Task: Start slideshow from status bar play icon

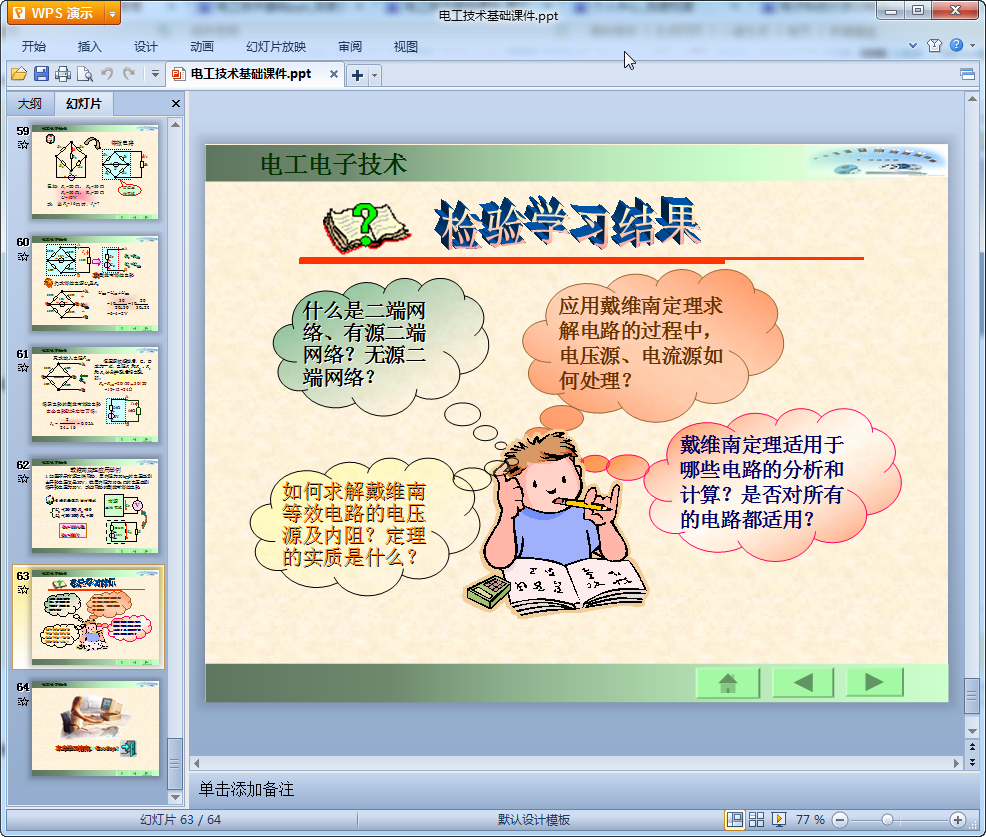Action: (779, 819)
